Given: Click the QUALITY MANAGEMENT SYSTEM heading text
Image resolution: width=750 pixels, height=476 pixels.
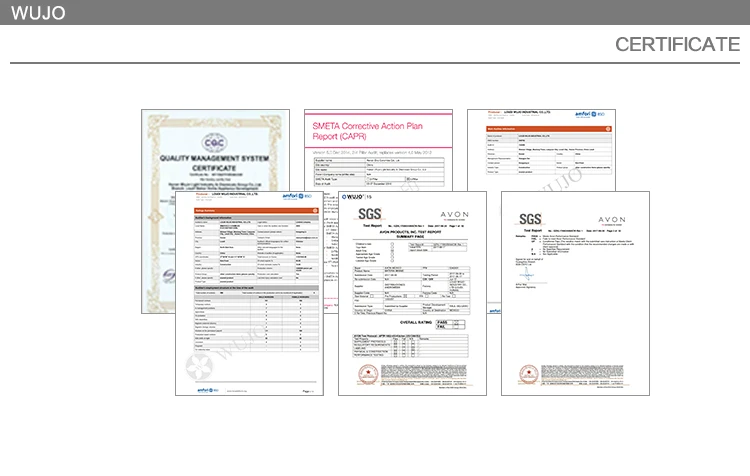Looking at the screenshot, I should click(x=214, y=158).
